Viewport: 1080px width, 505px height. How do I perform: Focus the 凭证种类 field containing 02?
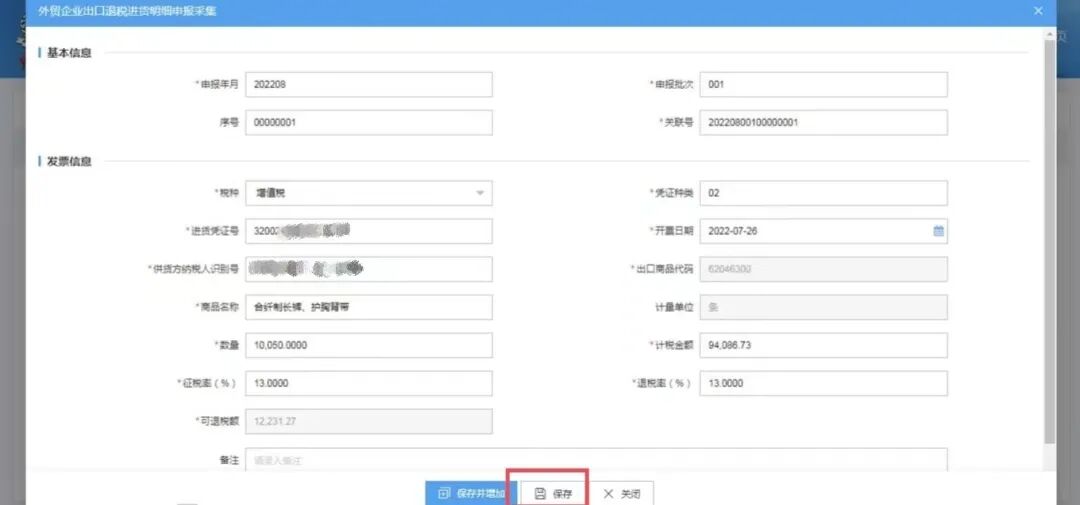click(824, 193)
